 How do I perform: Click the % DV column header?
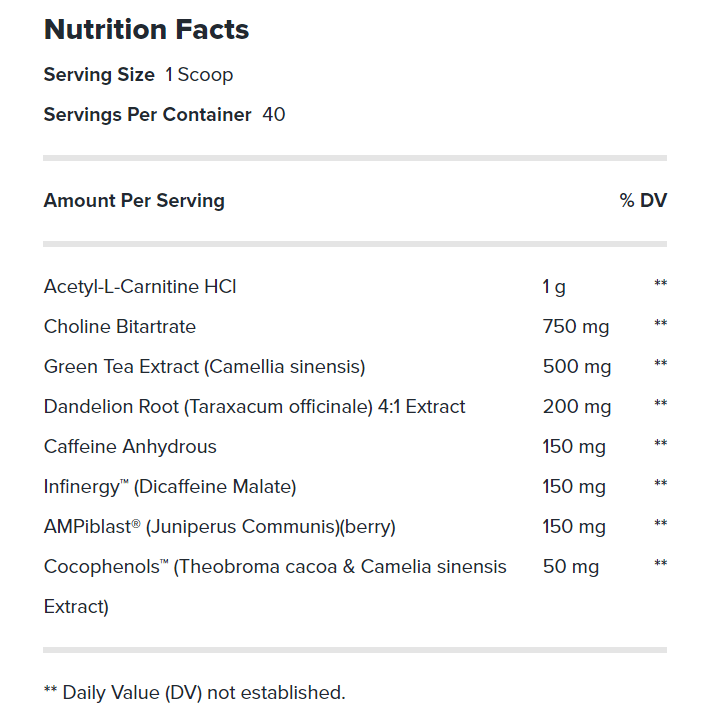642,201
